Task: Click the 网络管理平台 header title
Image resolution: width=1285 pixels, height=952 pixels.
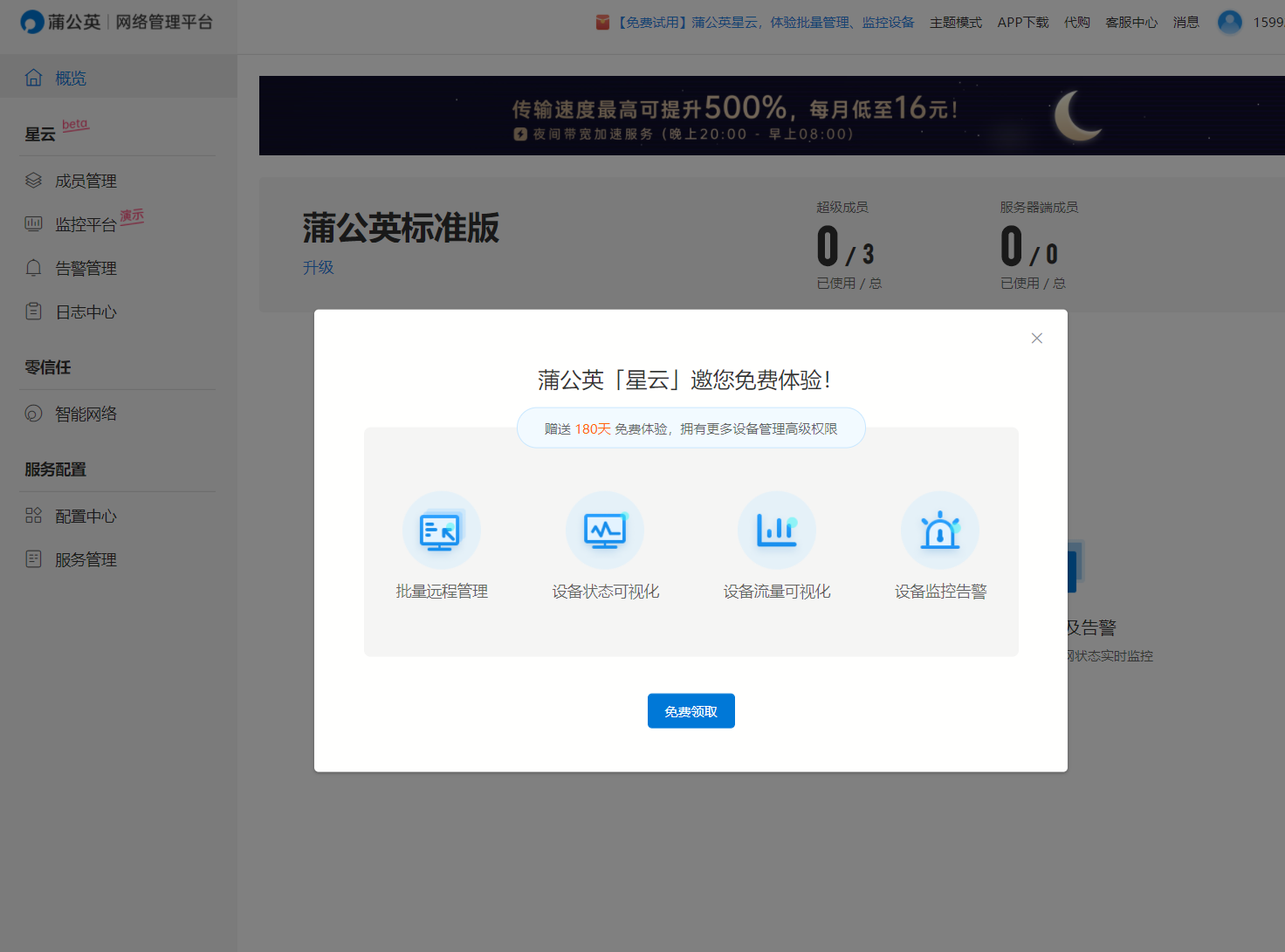Action: tap(164, 22)
